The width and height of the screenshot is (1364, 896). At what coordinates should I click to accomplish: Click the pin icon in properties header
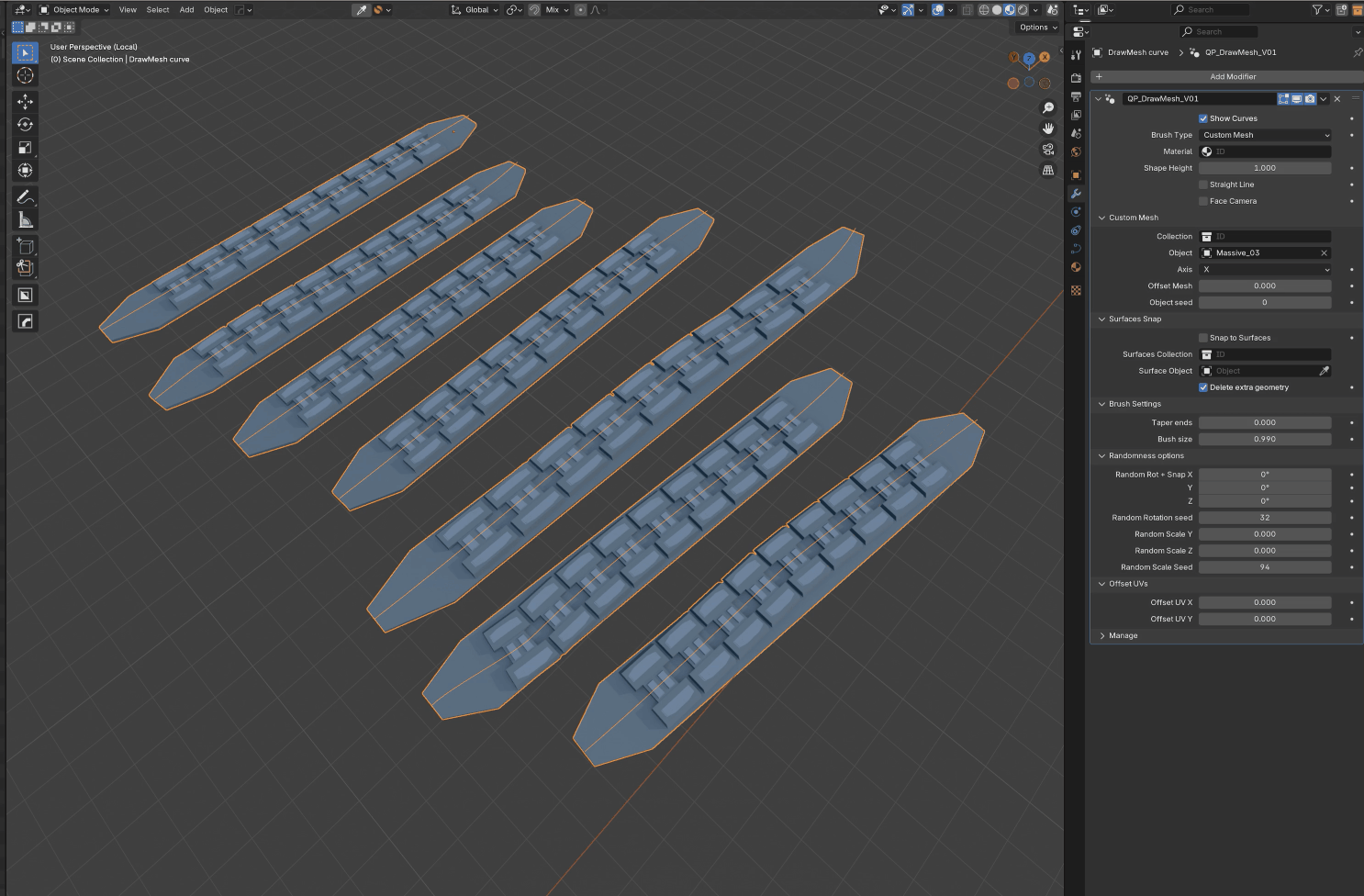tap(1358, 52)
